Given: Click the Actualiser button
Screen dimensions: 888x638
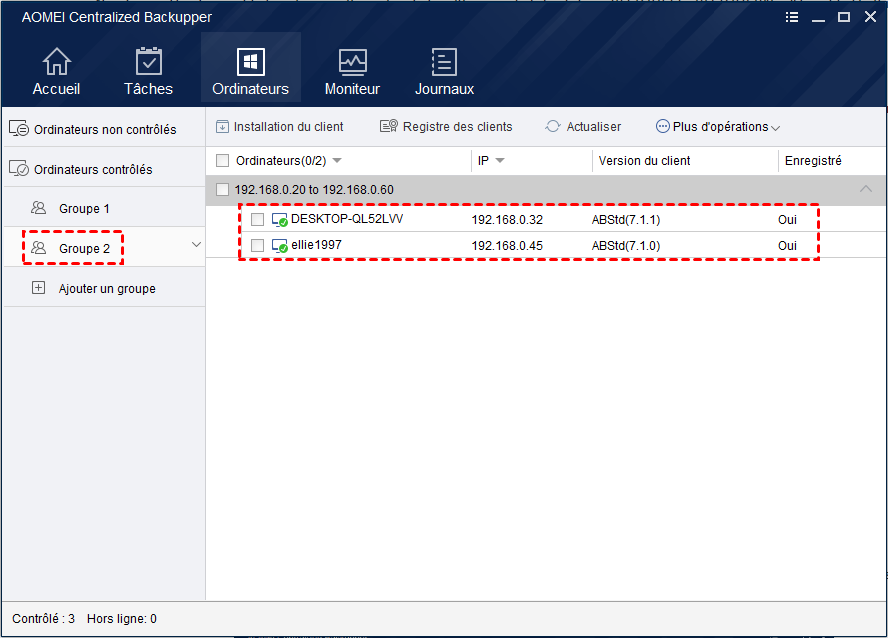Looking at the screenshot, I should point(583,127).
